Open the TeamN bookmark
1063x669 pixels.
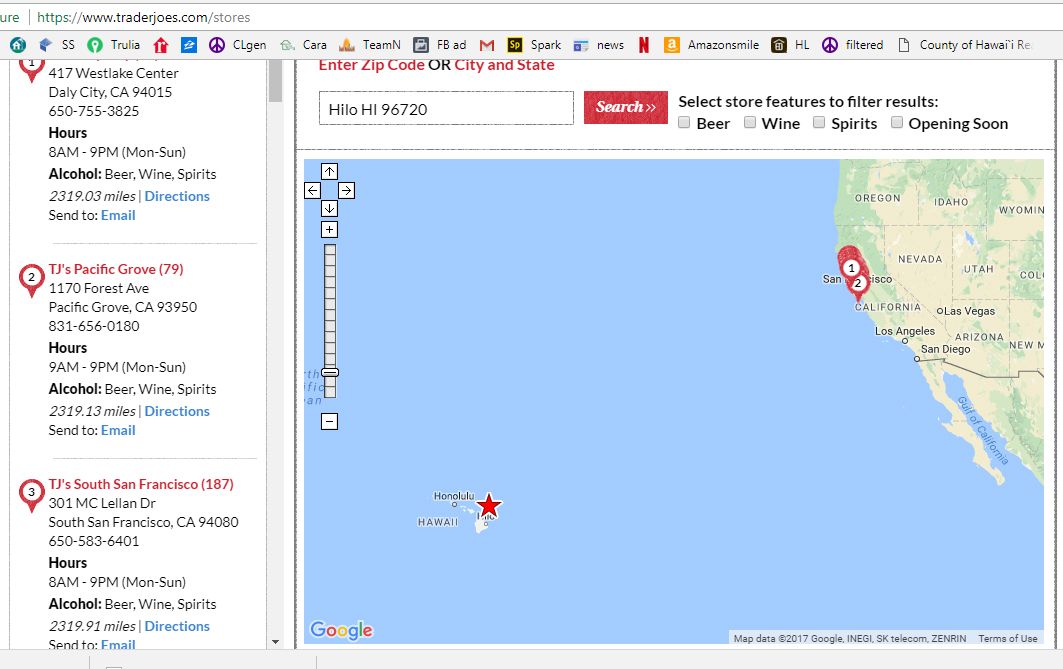tap(369, 45)
